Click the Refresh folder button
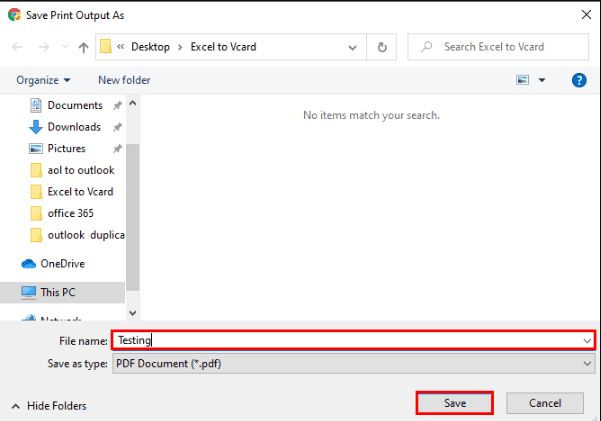 382,47
